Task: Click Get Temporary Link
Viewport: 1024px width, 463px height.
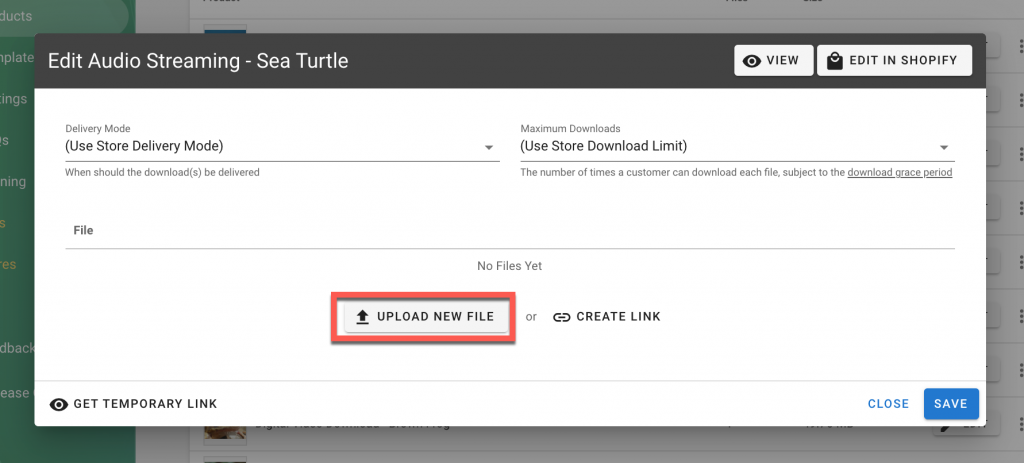Action: click(133, 404)
